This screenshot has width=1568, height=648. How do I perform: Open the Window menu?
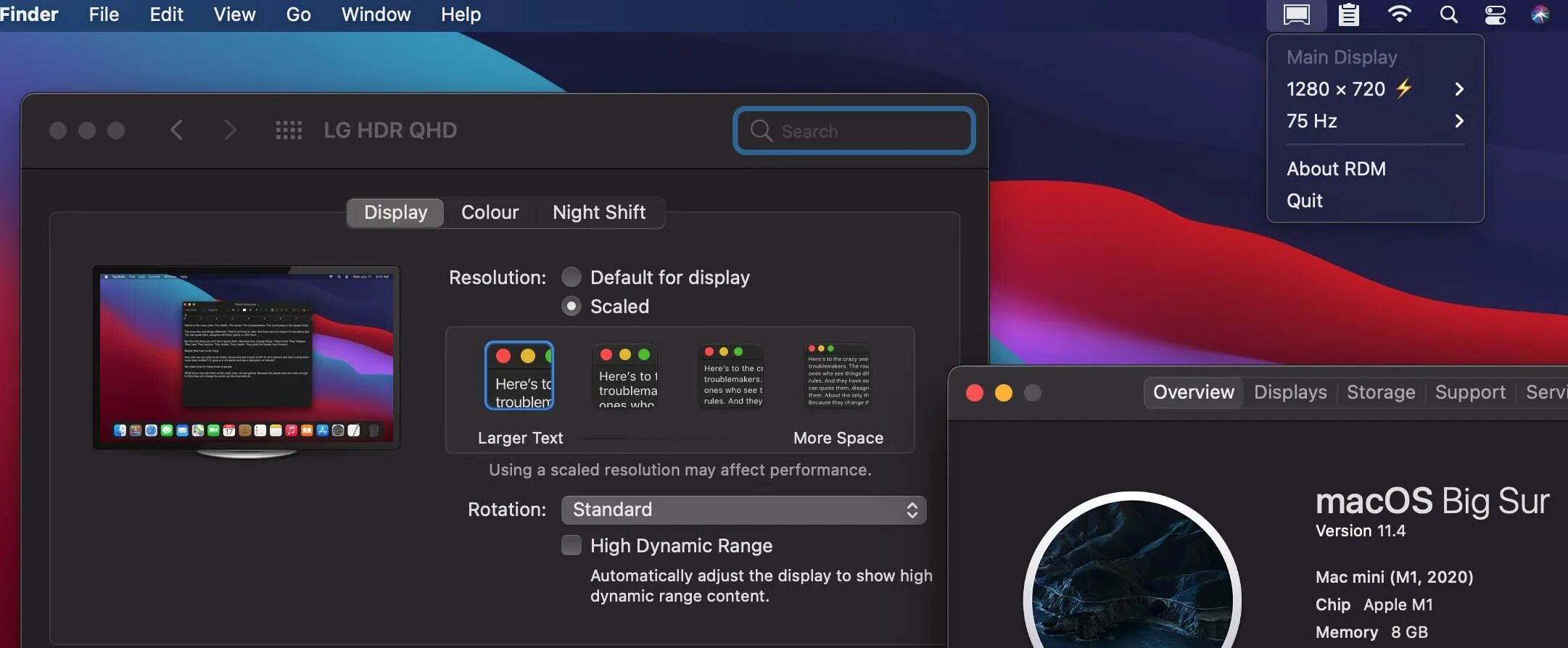376,14
